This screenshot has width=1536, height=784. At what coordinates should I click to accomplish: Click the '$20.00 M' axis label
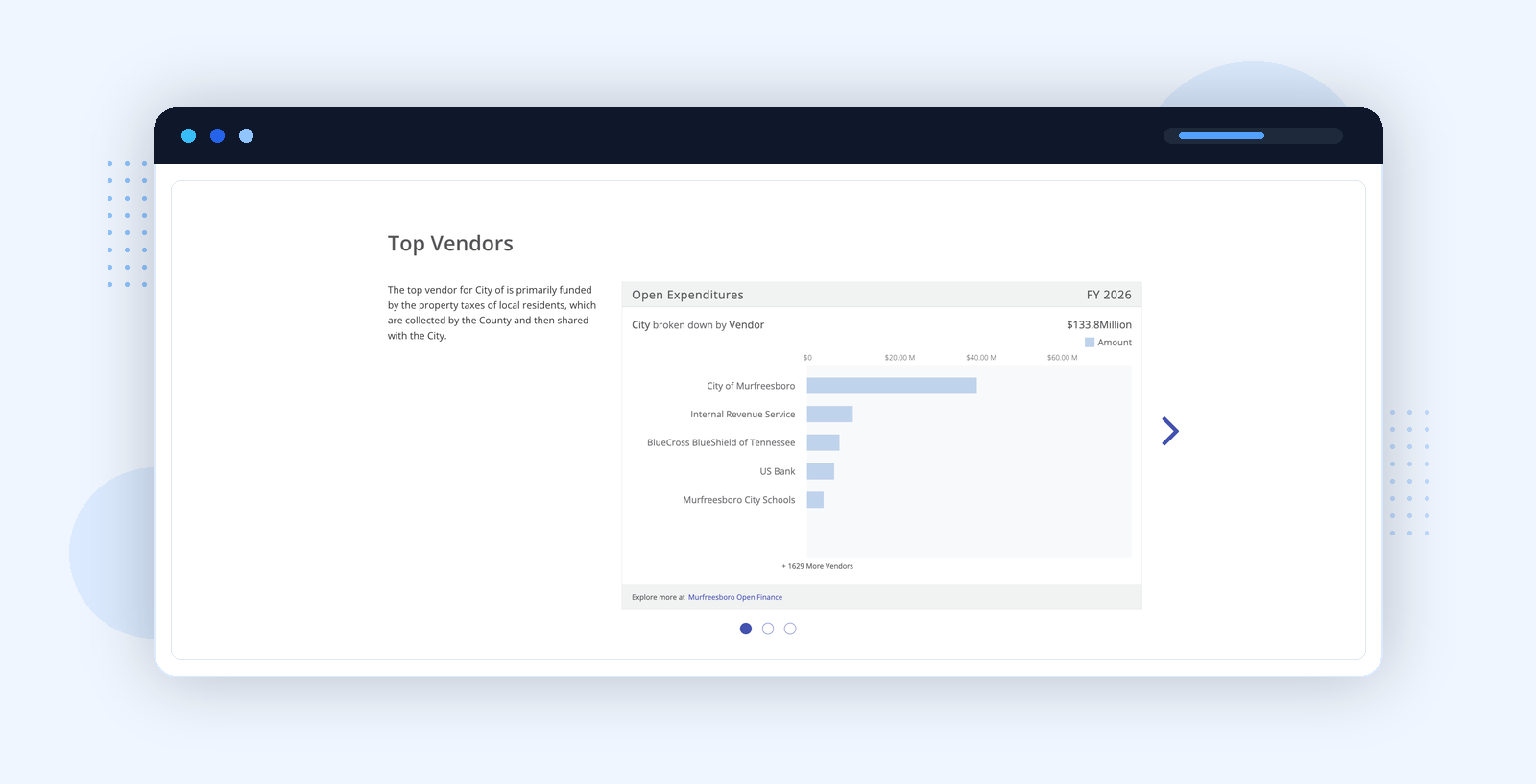click(900, 358)
